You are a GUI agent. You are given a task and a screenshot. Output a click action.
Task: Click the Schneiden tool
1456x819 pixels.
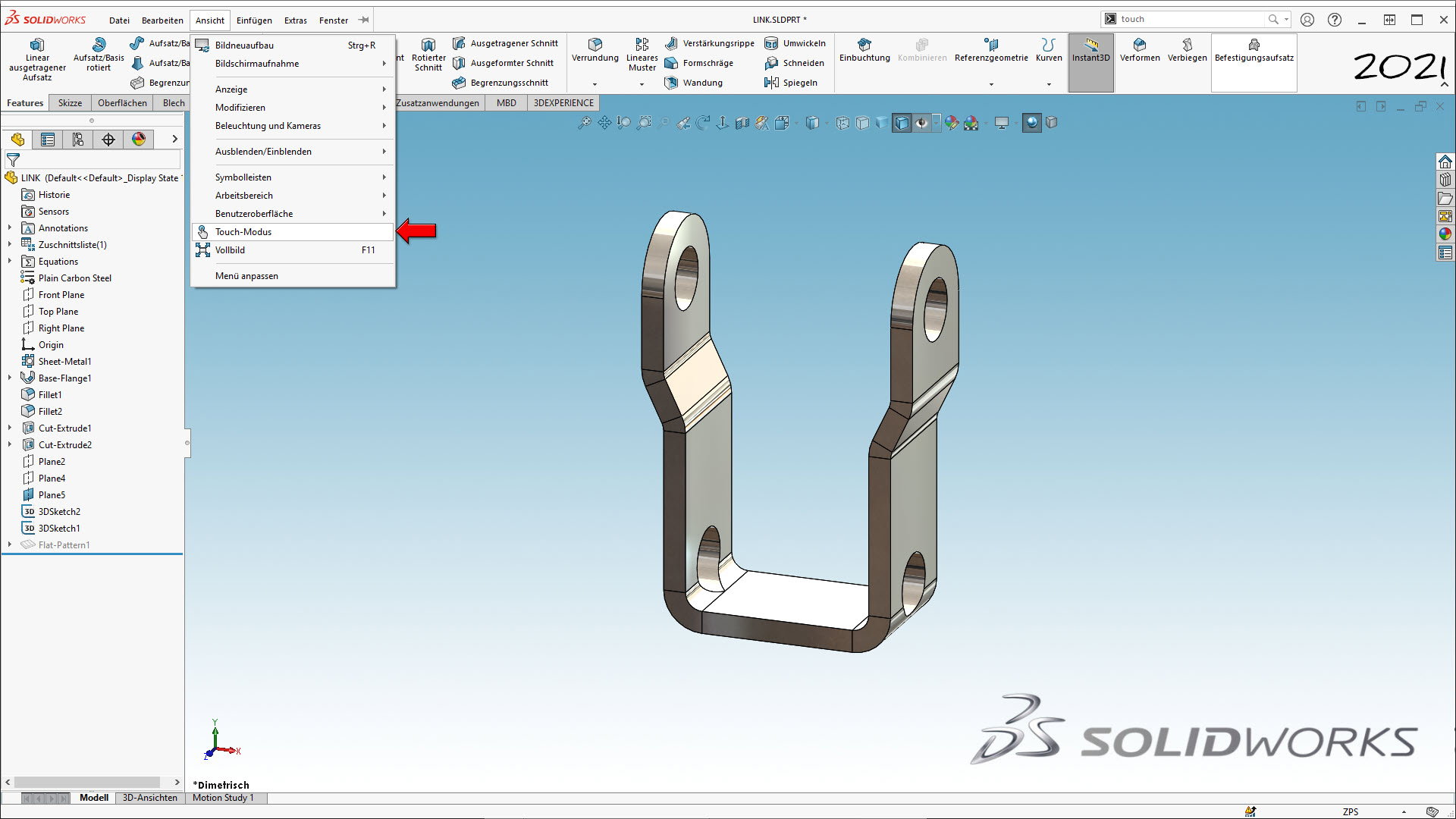click(x=794, y=63)
